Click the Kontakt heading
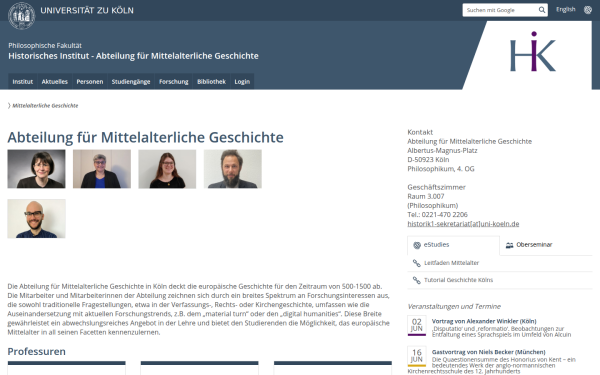 click(x=420, y=132)
